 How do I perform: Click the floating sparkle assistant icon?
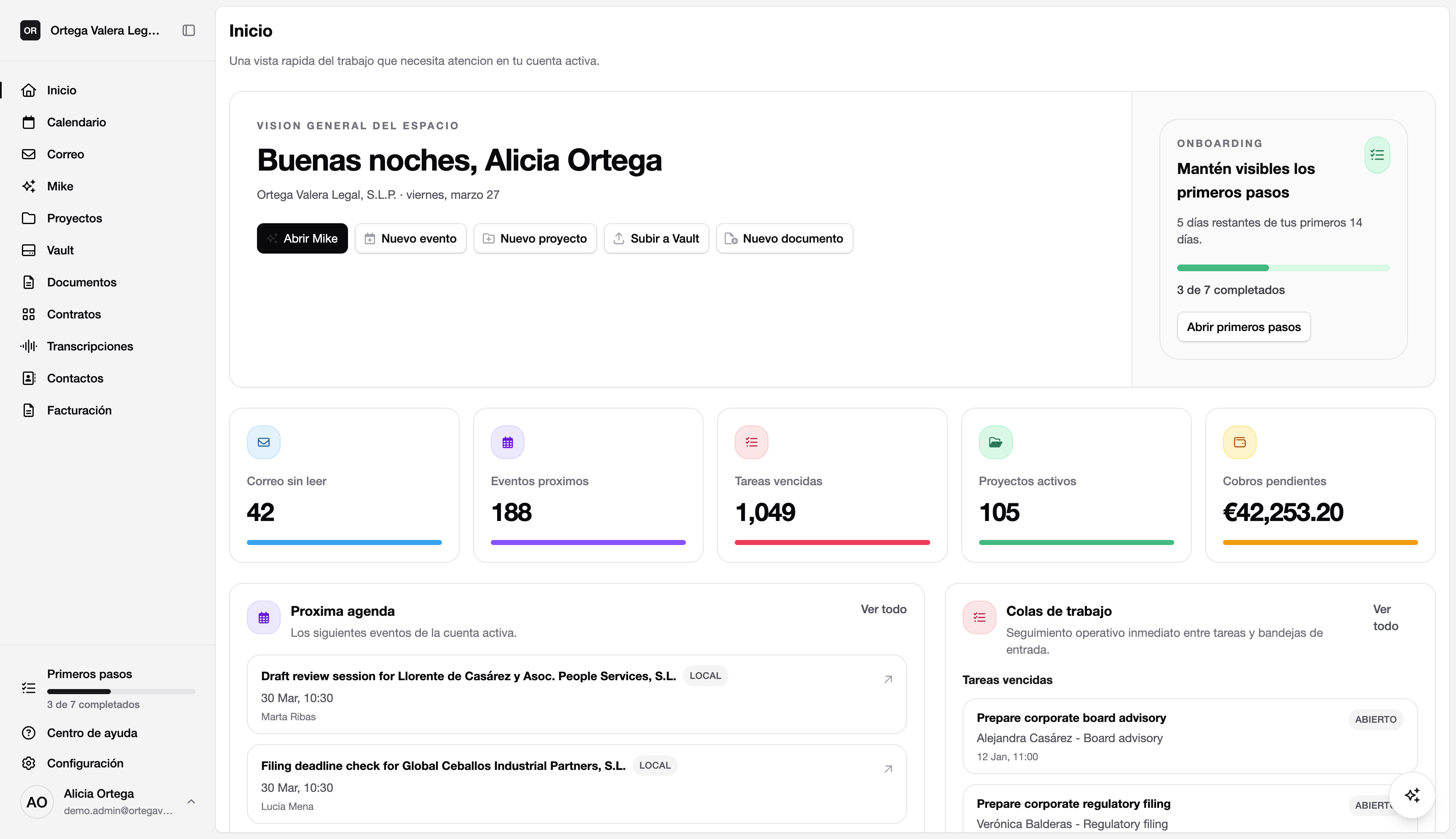tap(1412, 795)
